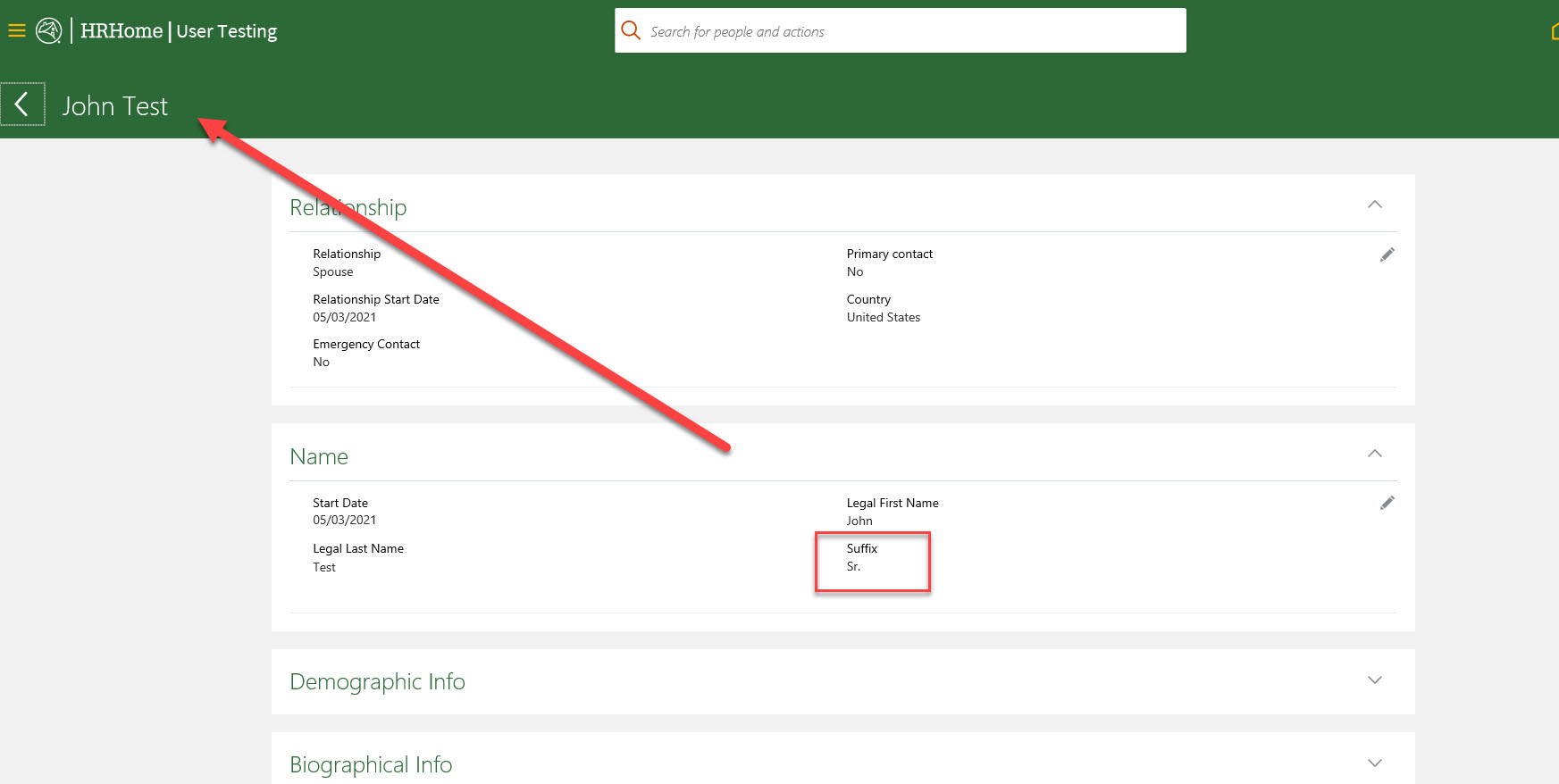This screenshot has height=784, width=1559.
Task: Click the Legal Last Name label
Action: click(358, 548)
